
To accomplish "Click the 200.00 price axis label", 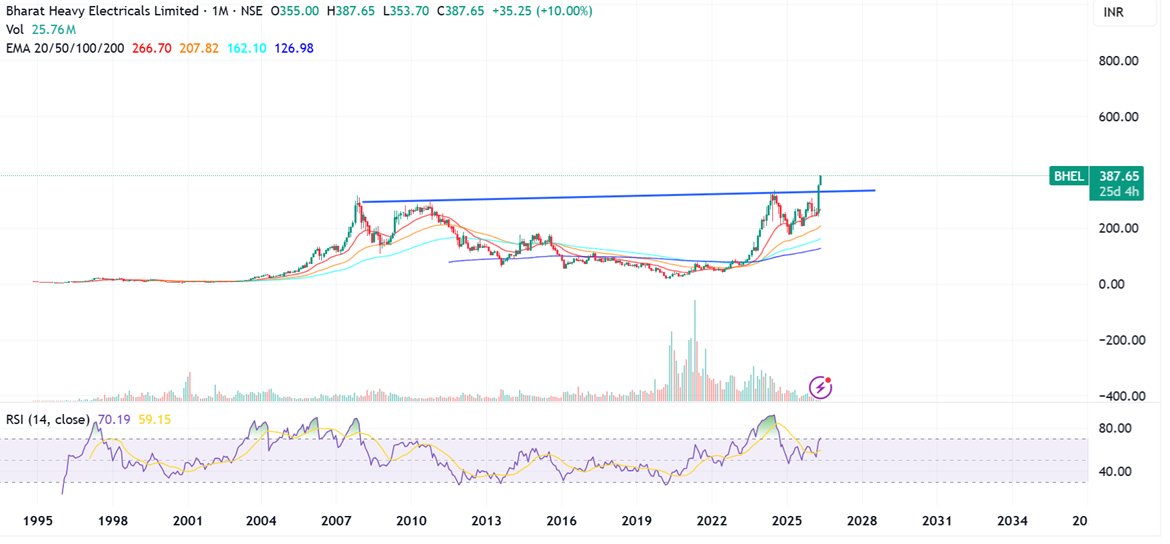I will 1119,228.
